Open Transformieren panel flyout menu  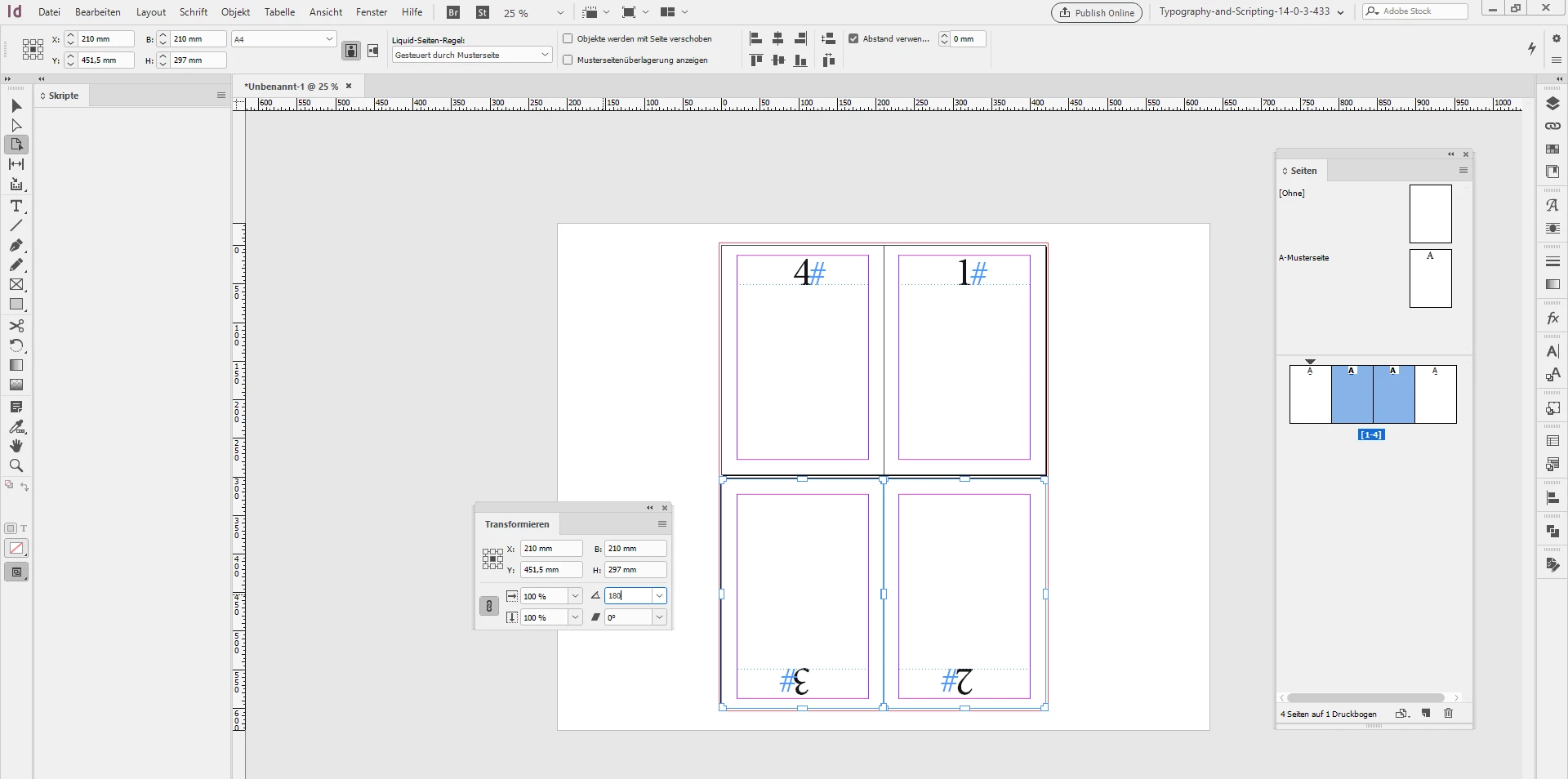662,524
